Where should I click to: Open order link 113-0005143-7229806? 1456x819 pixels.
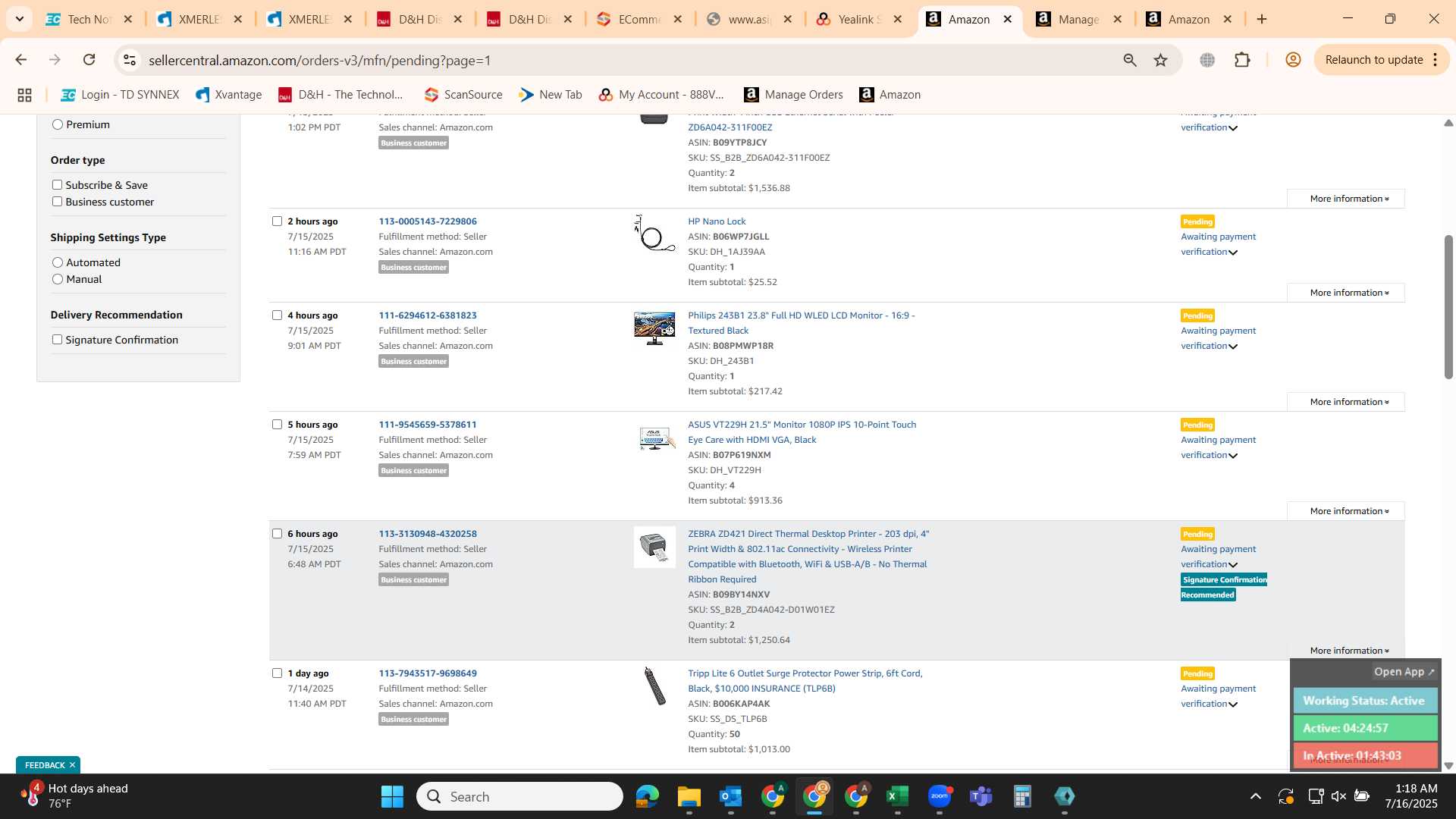pos(428,221)
